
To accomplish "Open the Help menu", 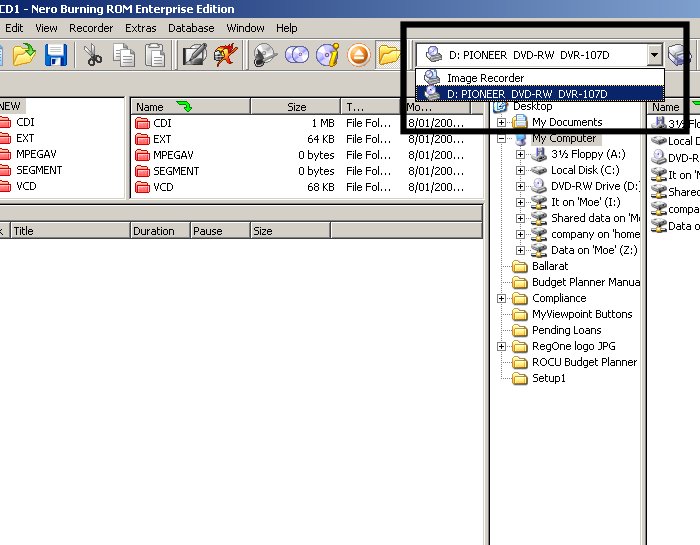I will [287, 28].
